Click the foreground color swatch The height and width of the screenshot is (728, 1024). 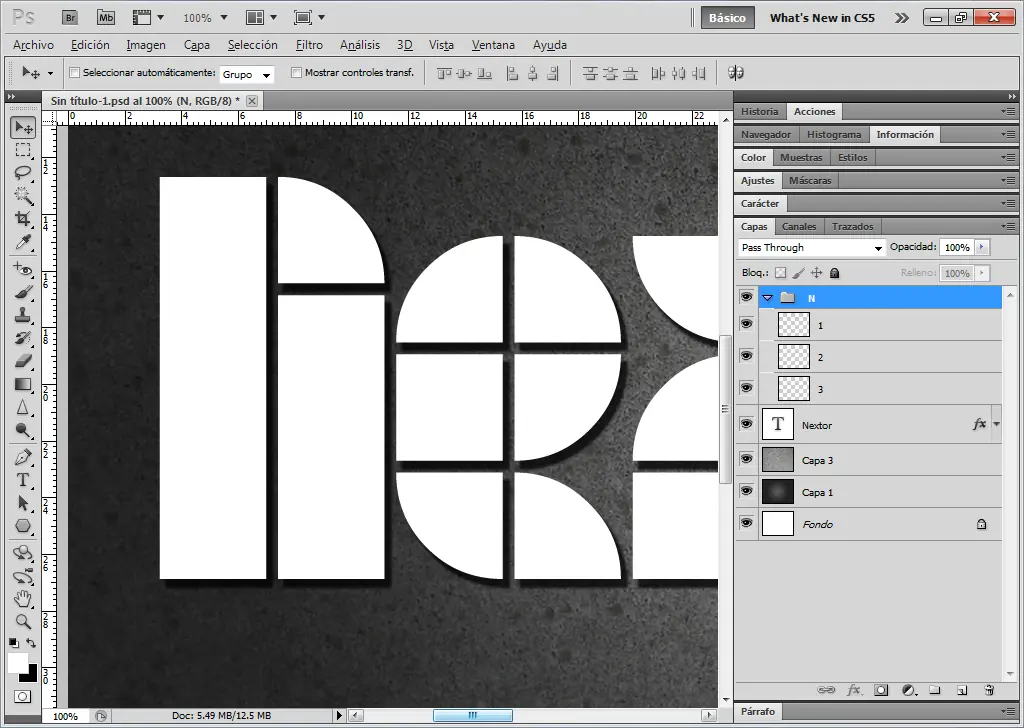(17, 663)
